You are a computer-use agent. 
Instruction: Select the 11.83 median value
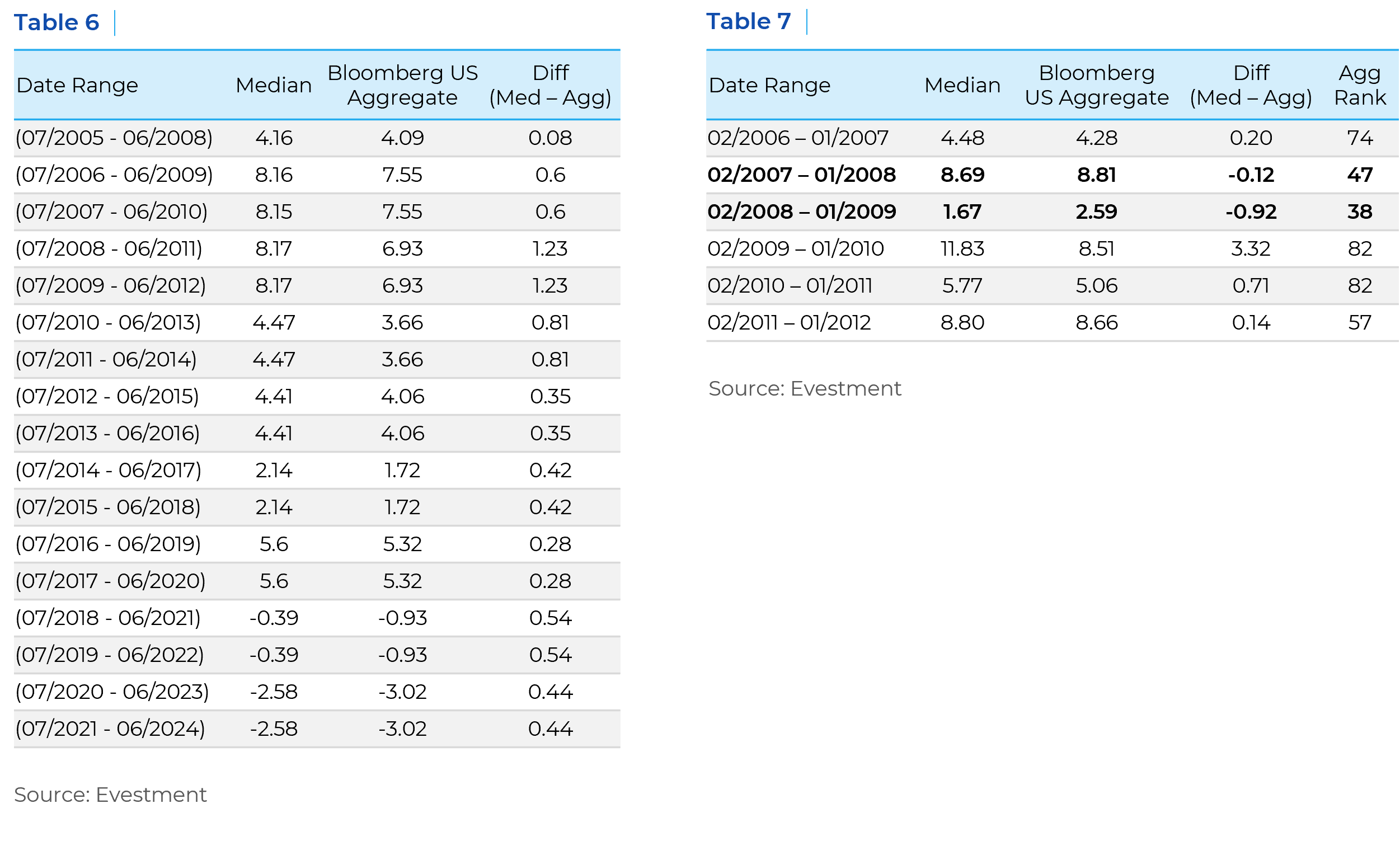pyautogui.click(x=962, y=248)
